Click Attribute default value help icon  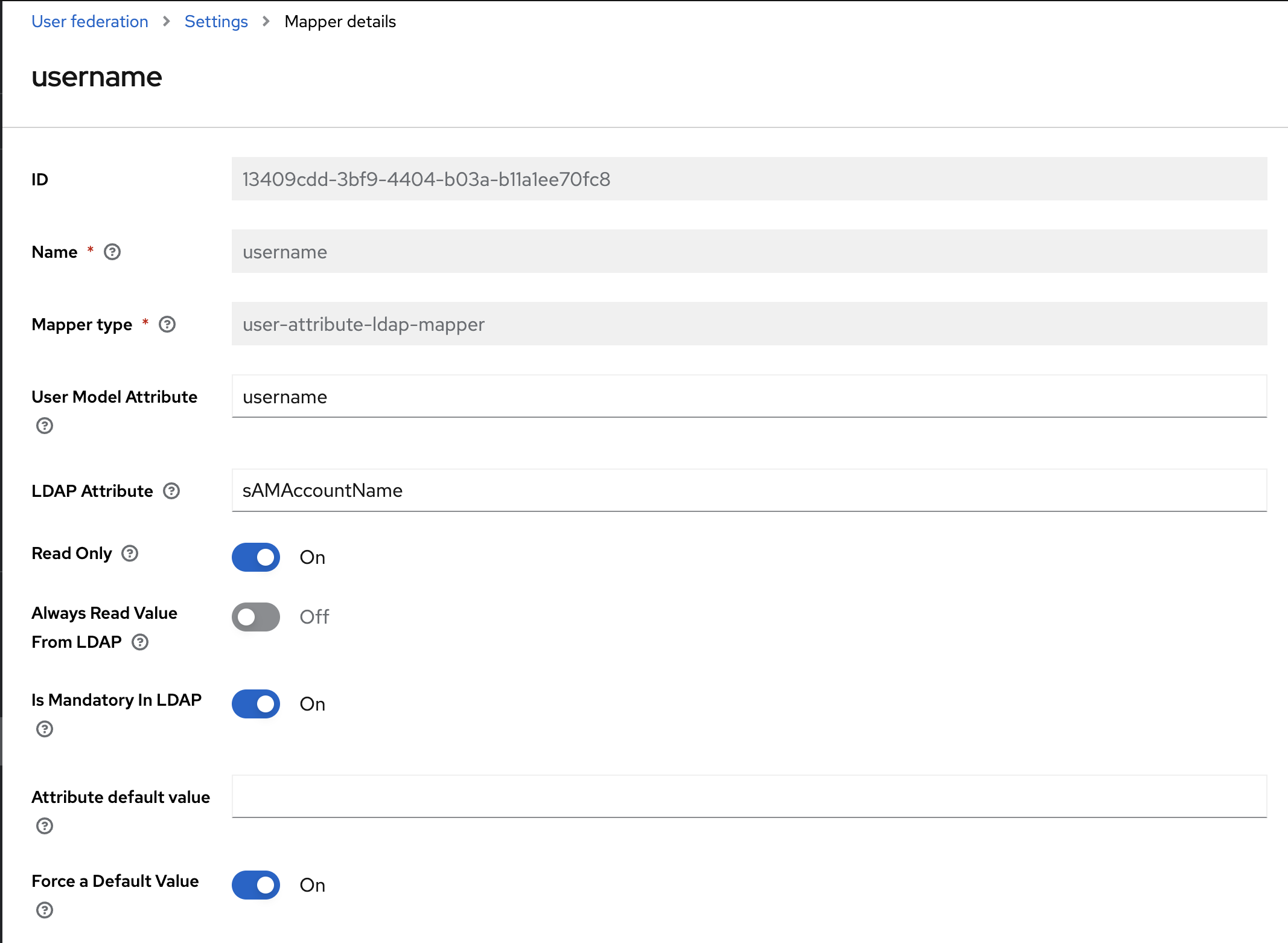click(45, 826)
